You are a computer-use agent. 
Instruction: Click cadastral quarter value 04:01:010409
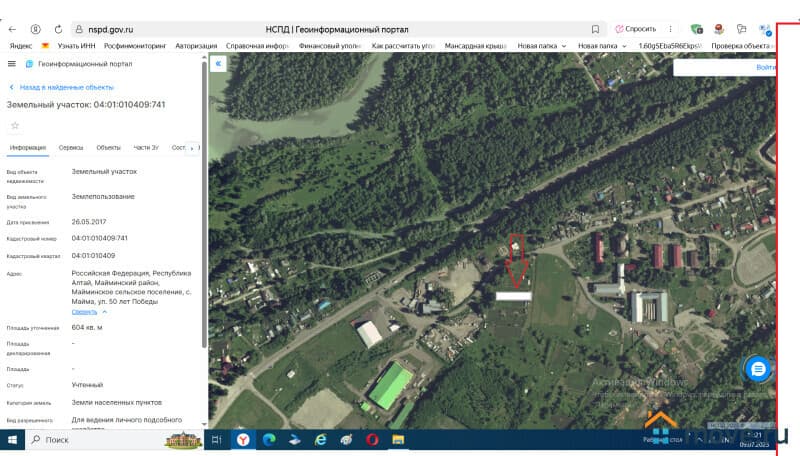(x=93, y=256)
